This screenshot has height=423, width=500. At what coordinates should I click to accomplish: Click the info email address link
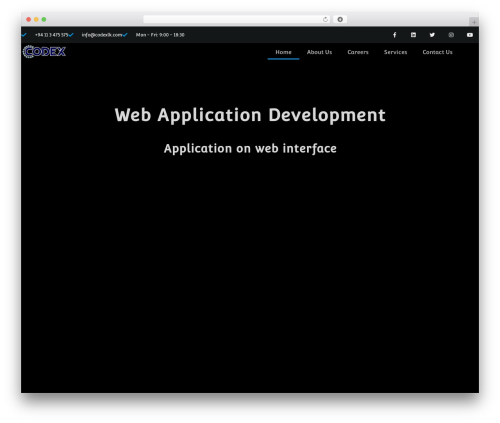[x=102, y=35]
